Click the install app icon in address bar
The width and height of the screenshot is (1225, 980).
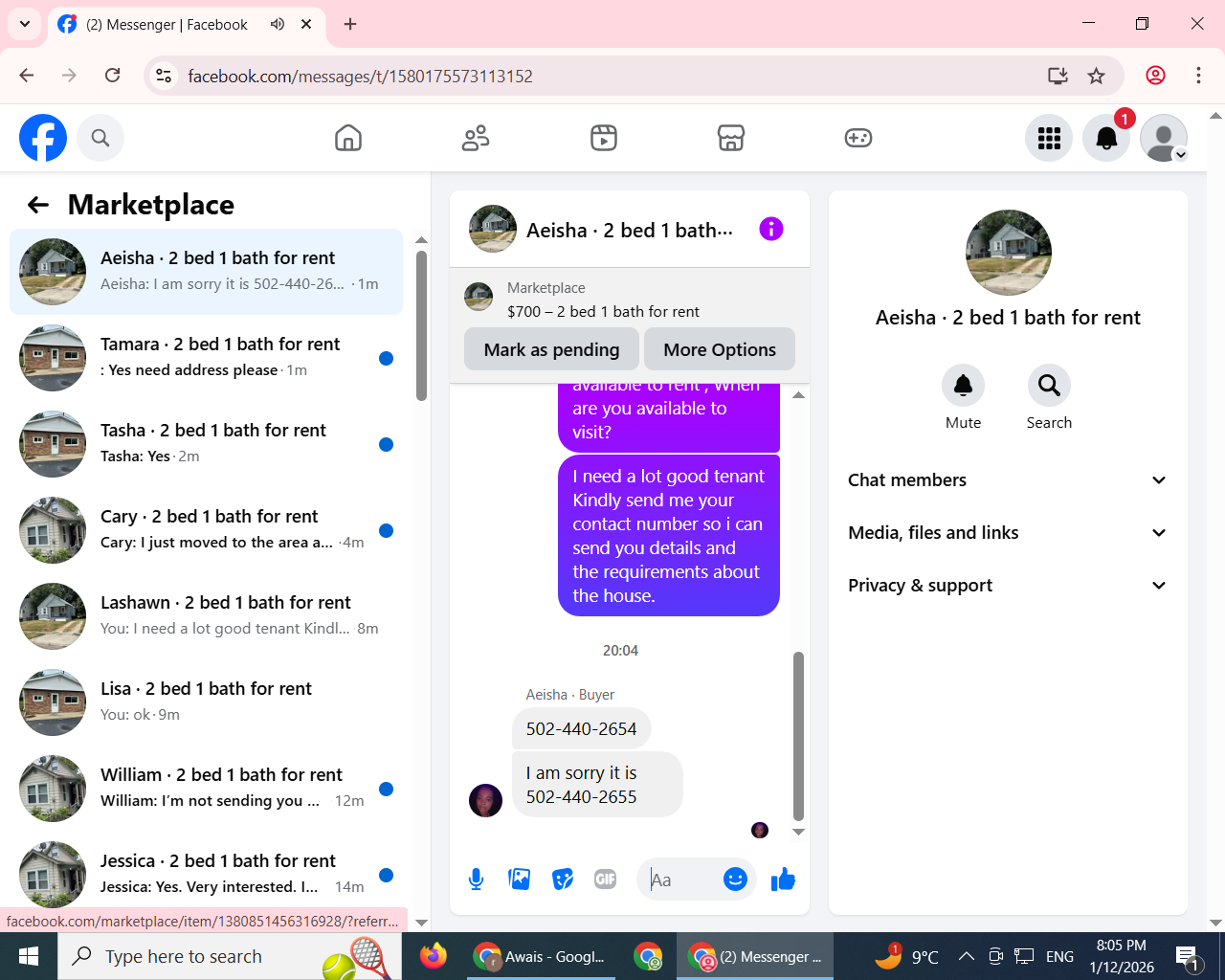(x=1058, y=76)
